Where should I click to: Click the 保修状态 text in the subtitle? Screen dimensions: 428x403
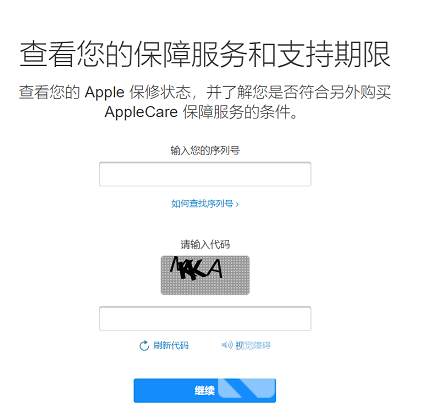[160, 92]
